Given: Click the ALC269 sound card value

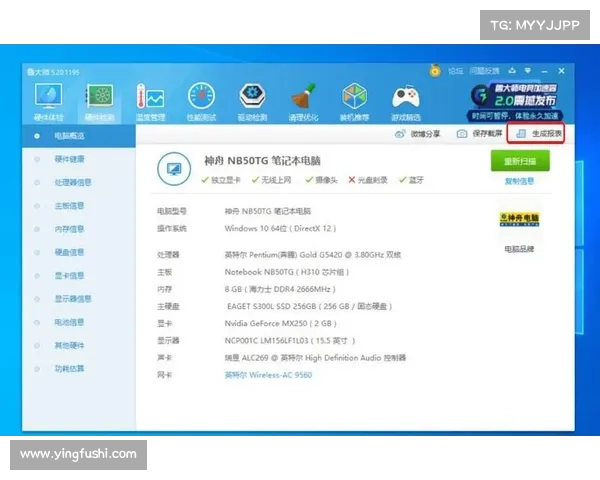Looking at the screenshot, I should (x=315, y=358).
